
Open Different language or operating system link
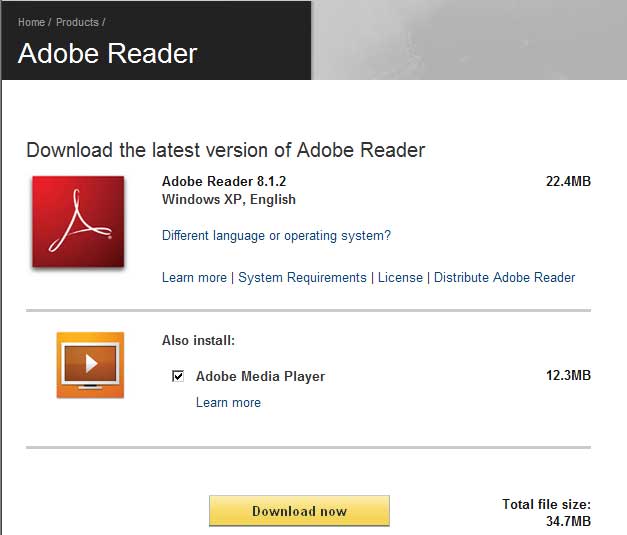pyautogui.click(x=276, y=236)
